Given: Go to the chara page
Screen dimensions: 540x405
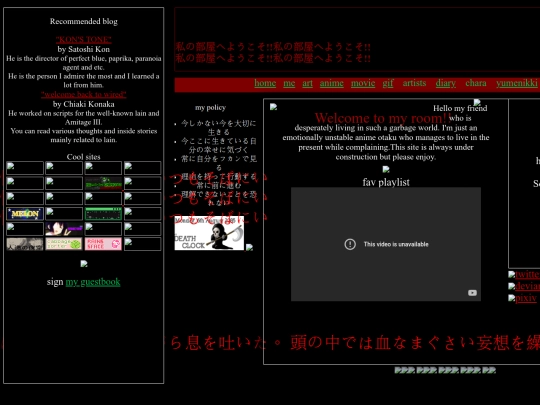Looking at the screenshot, I should coord(476,83).
